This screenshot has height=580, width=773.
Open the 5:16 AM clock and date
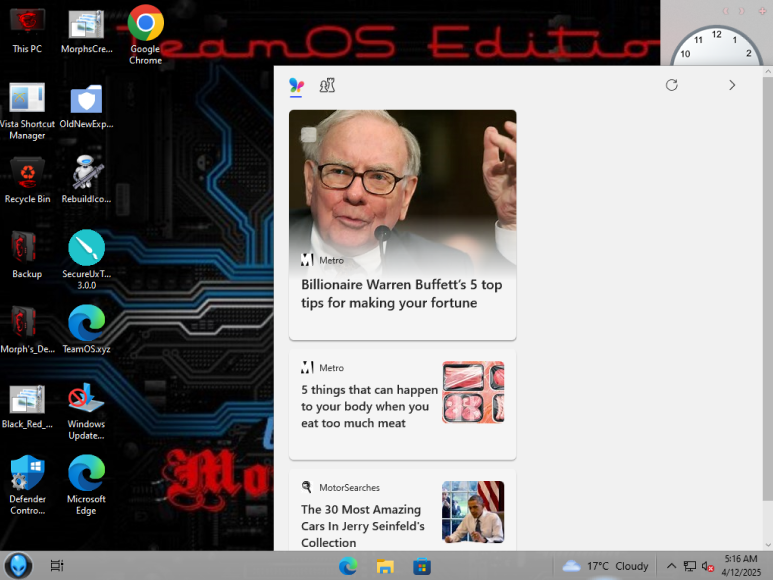(741, 566)
